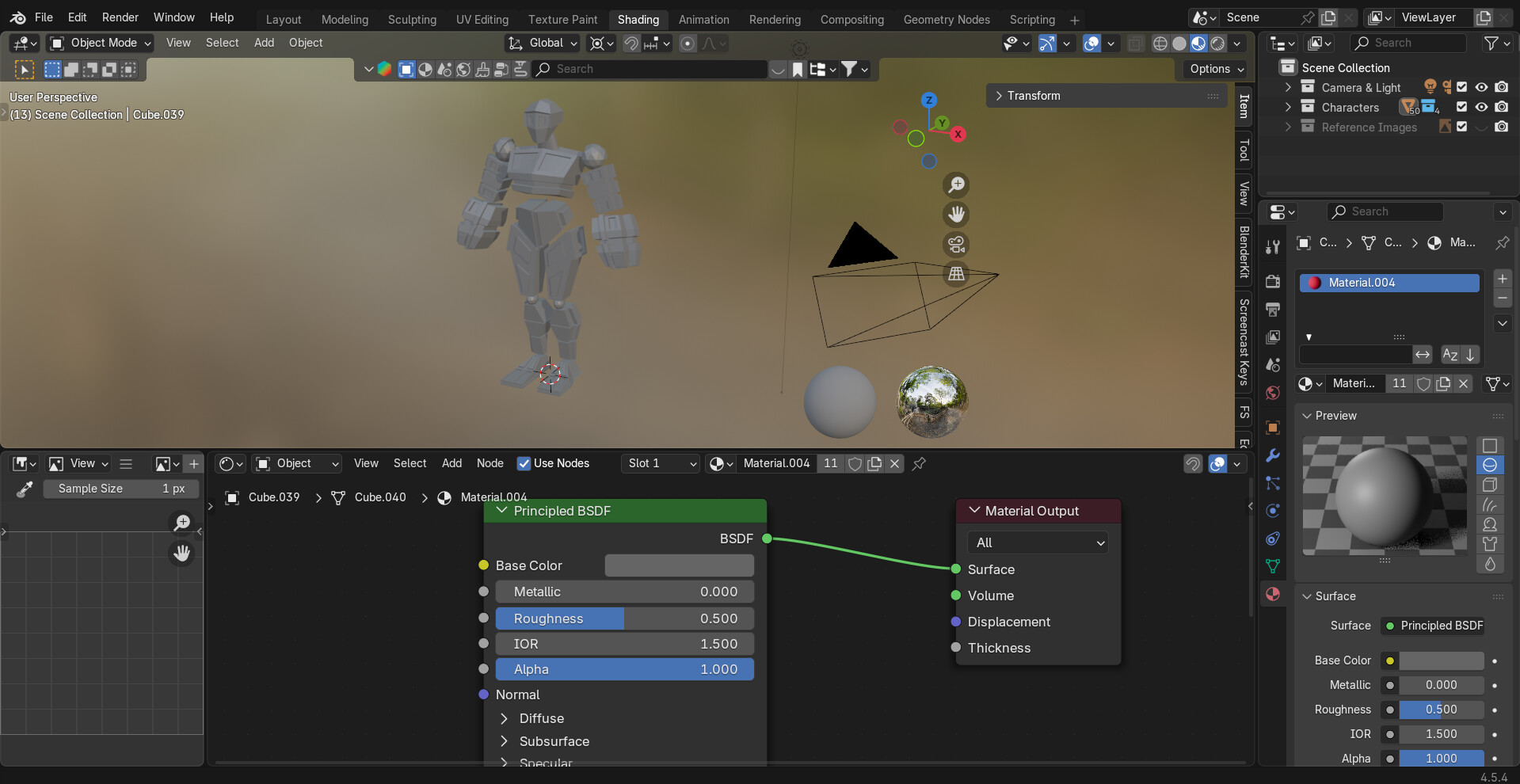1520x784 pixels.
Task: Select wireframe viewport shading
Action: click(x=1160, y=44)
